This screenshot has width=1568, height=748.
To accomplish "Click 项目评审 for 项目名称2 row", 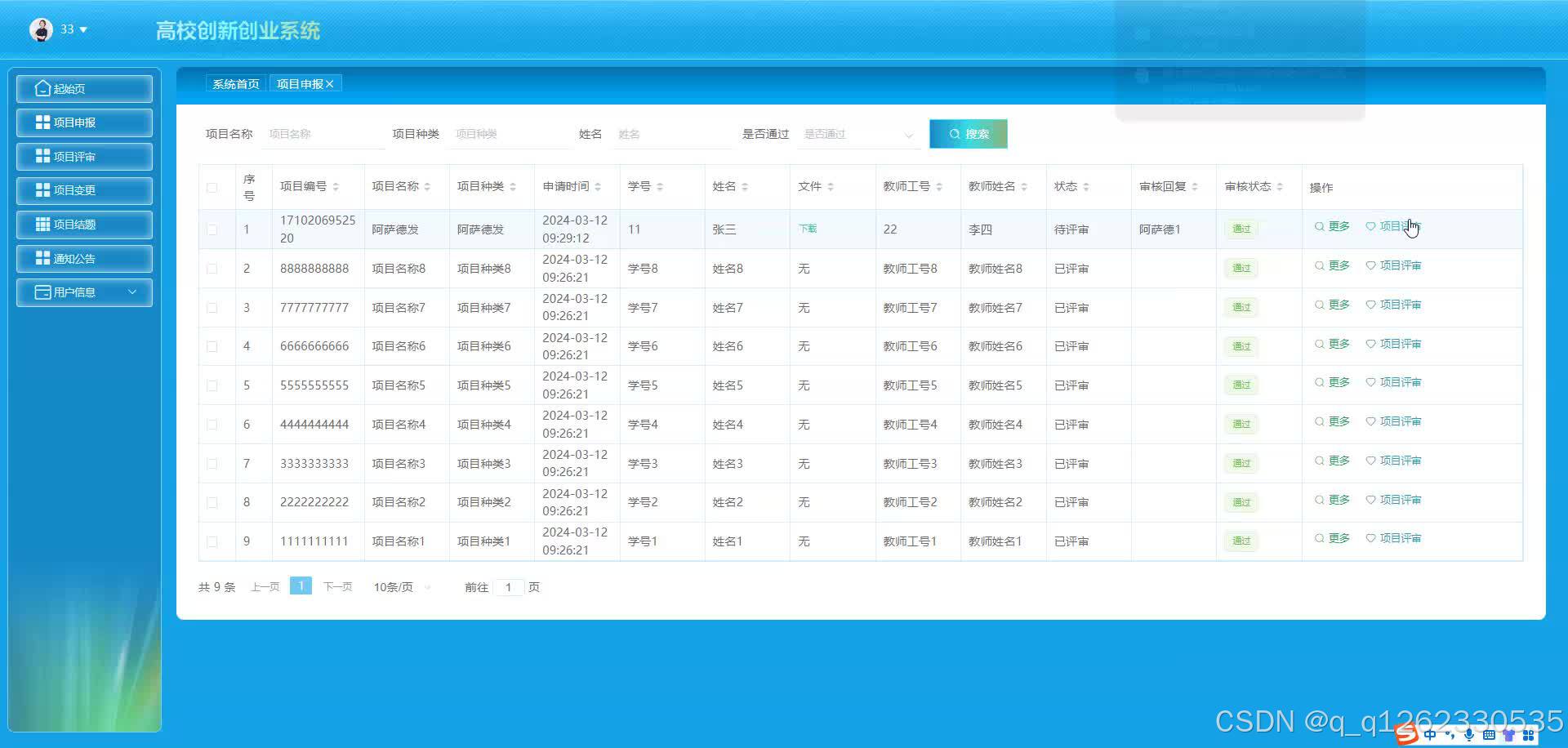I will tap(1393, 500).
